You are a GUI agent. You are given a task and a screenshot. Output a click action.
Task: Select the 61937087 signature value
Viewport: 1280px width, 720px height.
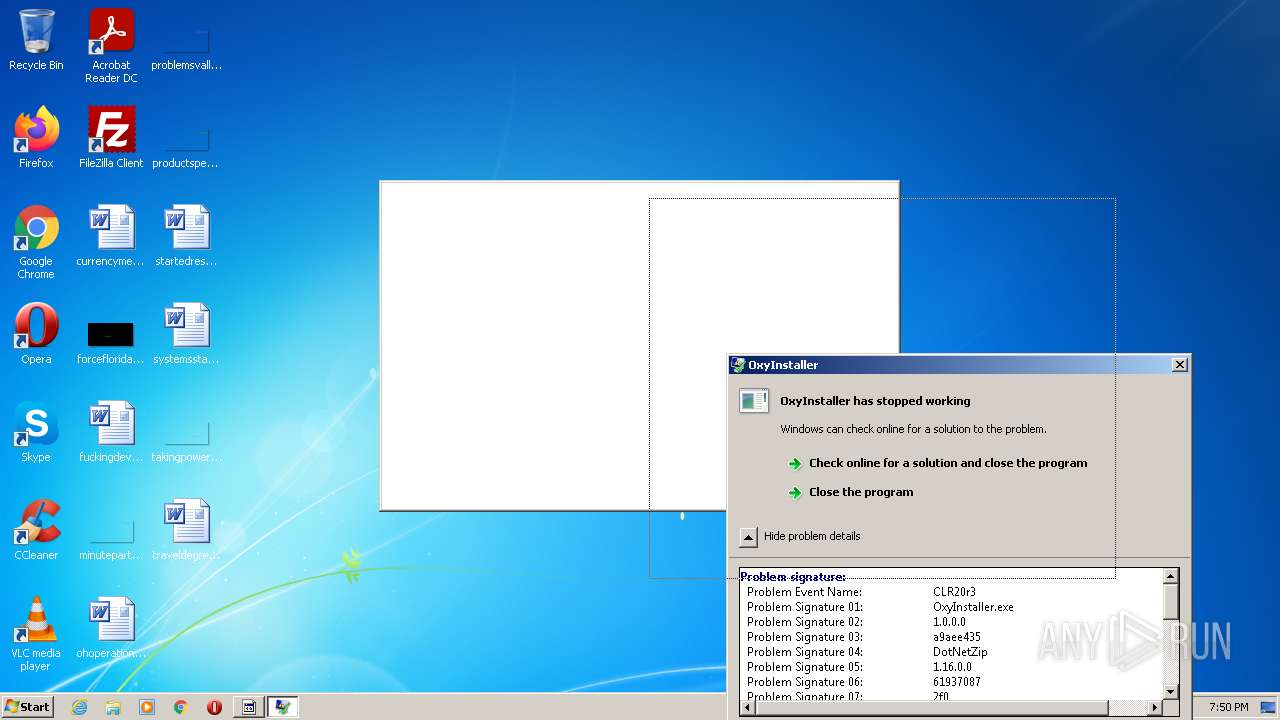pyautogui.click(x=957, y=682)
